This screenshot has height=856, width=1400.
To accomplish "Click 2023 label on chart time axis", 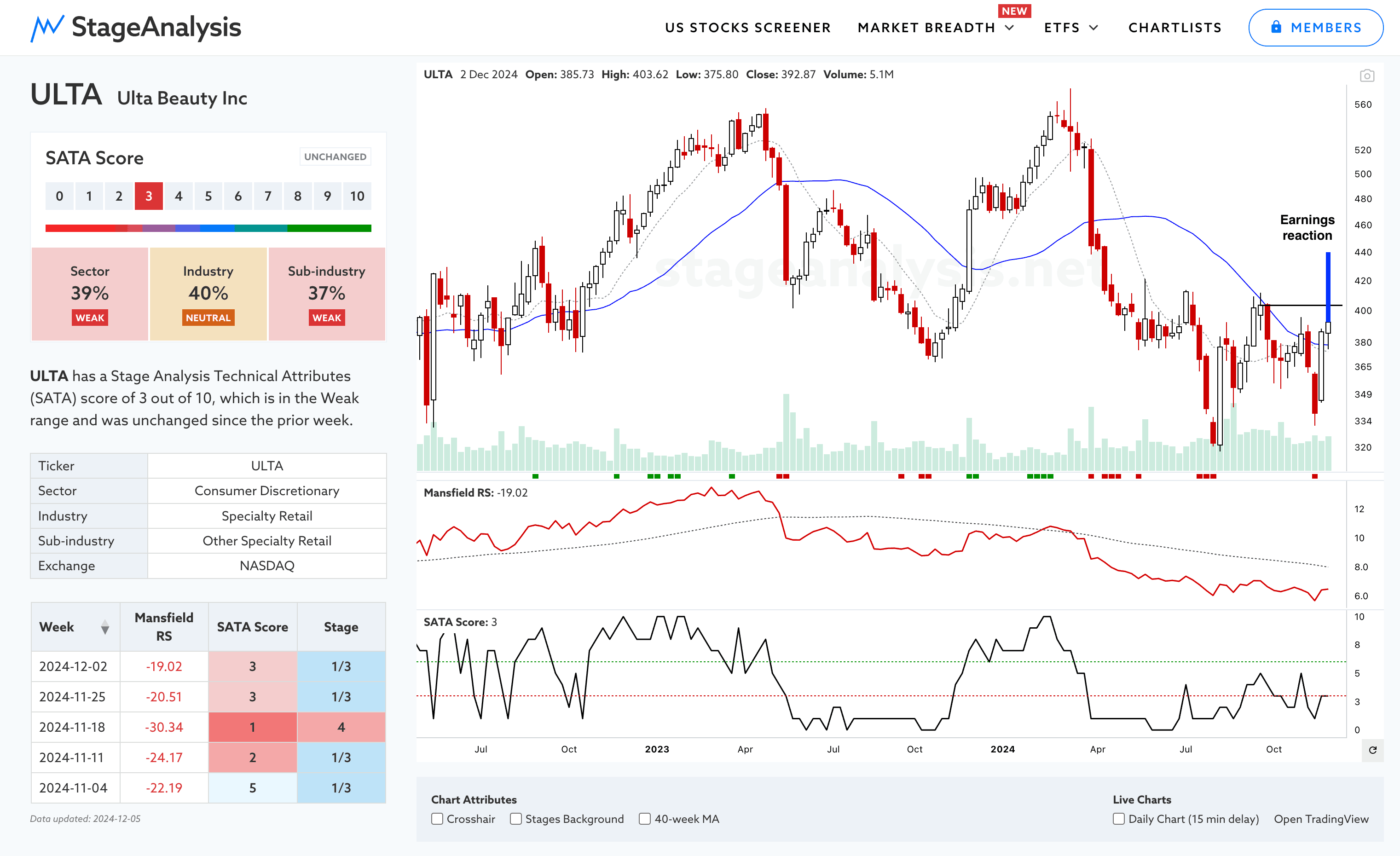I will 657,749.
